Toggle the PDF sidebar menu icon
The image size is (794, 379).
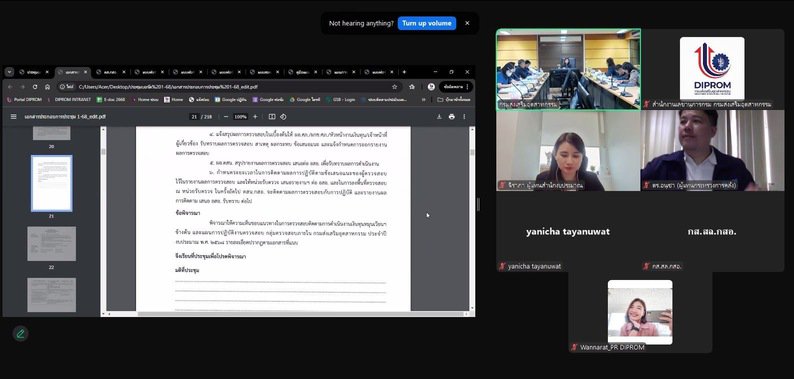14,117
